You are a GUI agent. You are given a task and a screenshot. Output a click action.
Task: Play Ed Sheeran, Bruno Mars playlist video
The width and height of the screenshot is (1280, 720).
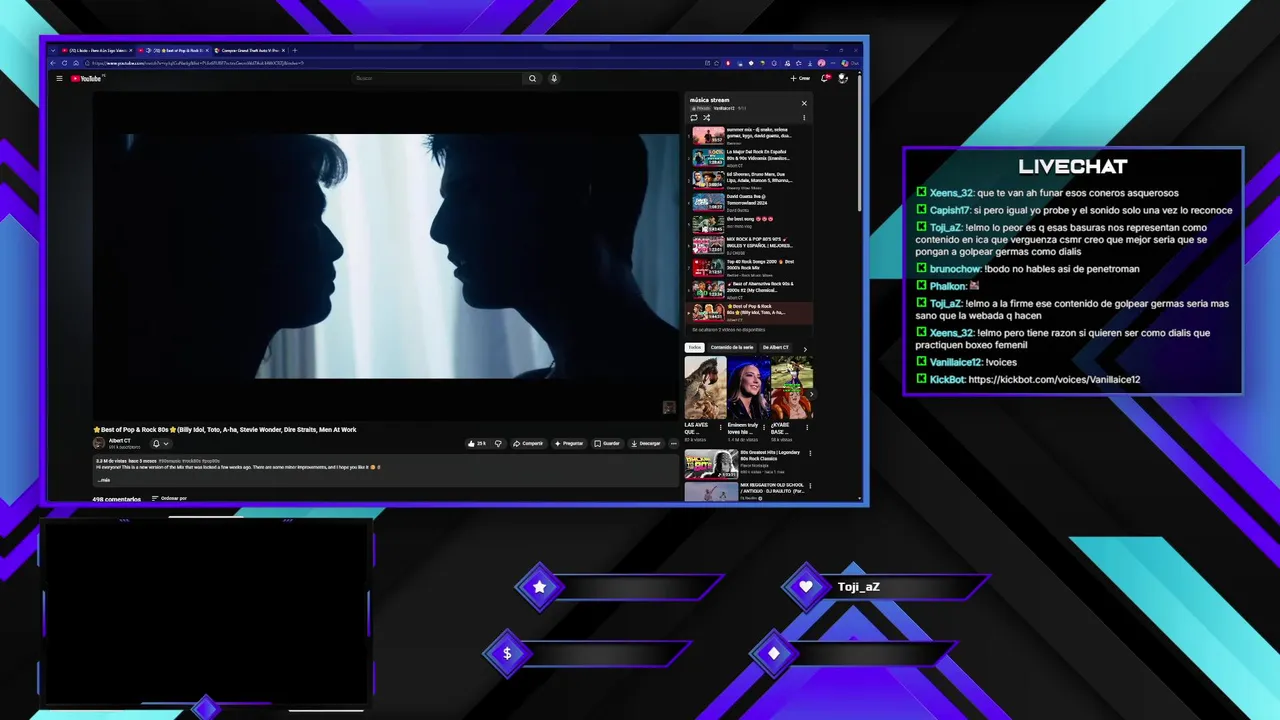click(750, 180)
